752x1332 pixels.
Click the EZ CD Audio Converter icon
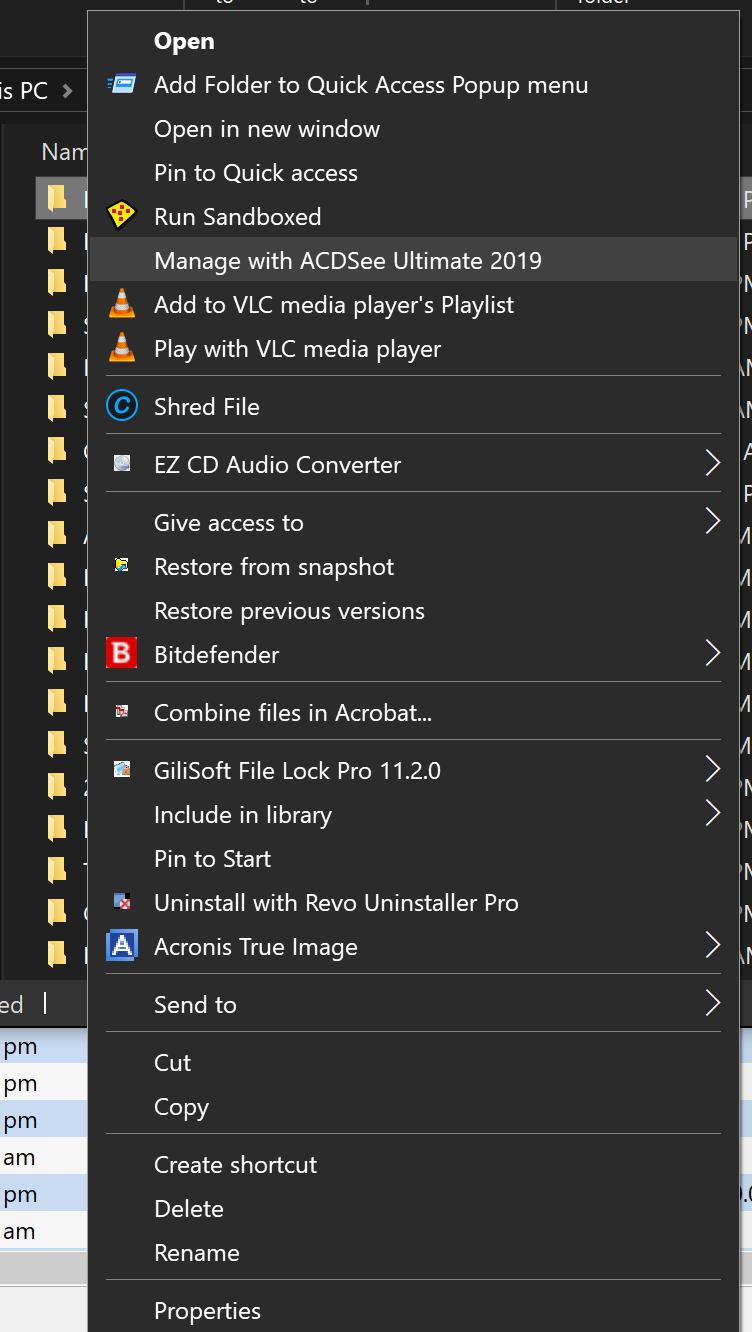[x=122, y=463]
